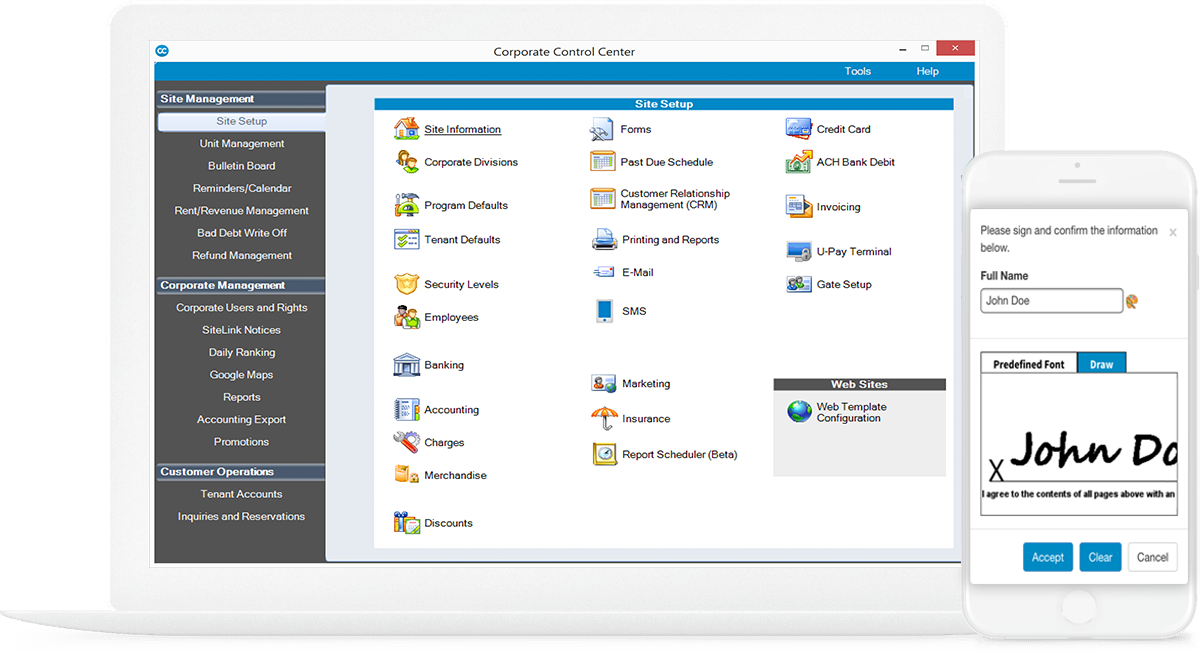
Task: Open the Gate Setup icon
Action: [x=798, y=284]
